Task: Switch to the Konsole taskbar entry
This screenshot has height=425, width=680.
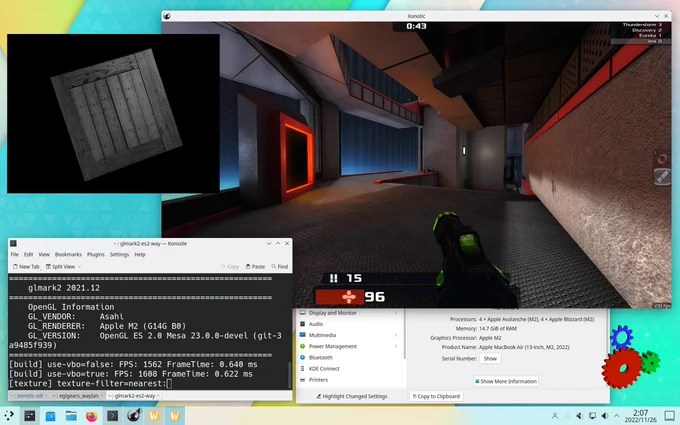Action: pos(112,416)
